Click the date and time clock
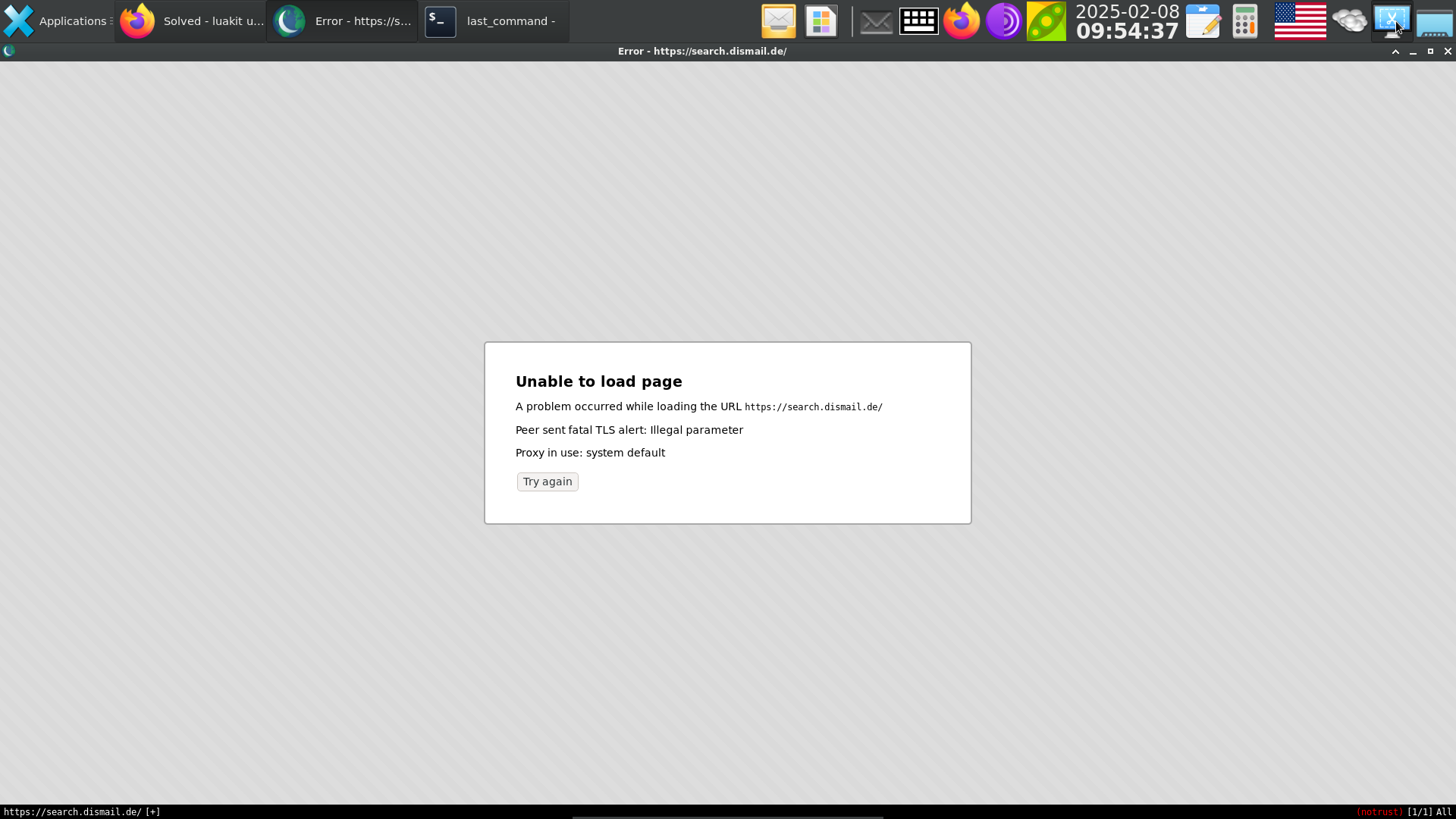1456x819 pixels. click(1127, 21)
